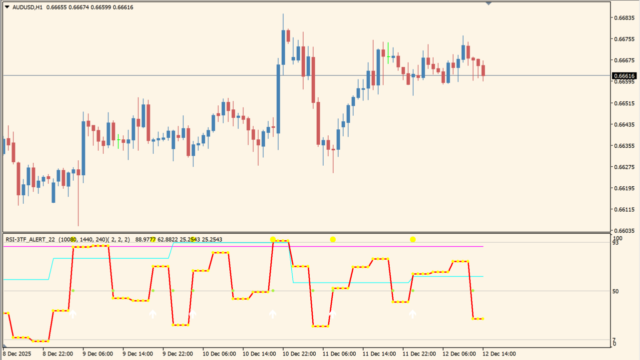
Task: Click the 0.66675 price axis label
Action: pyautogui.click(x=624, y=60)
